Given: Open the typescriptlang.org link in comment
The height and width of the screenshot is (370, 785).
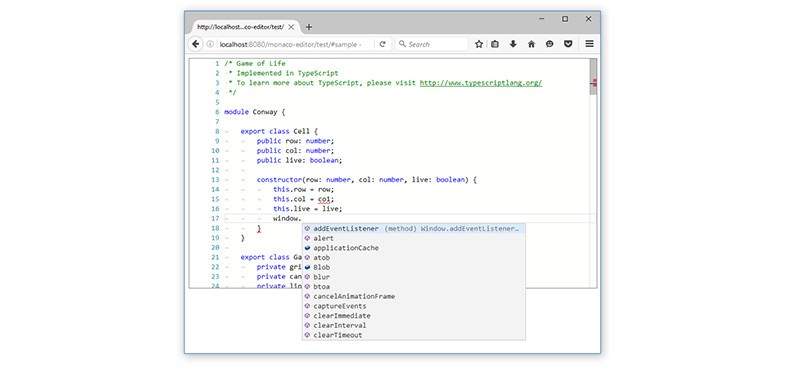Looking at the screenshot, I should pos(481,83).
